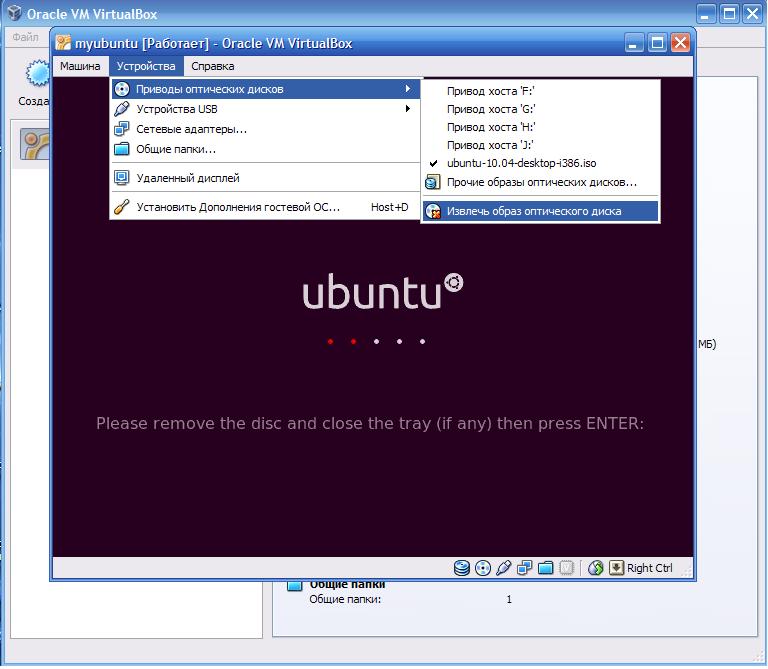This screenshot has height=669, width=768.
Task: Open the Справка menu
Action: pos(213,66)
